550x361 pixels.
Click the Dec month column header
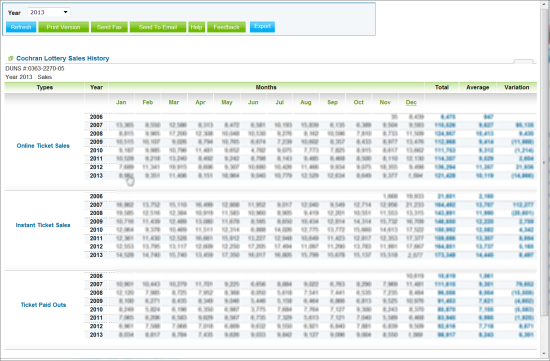click(411, 102)
